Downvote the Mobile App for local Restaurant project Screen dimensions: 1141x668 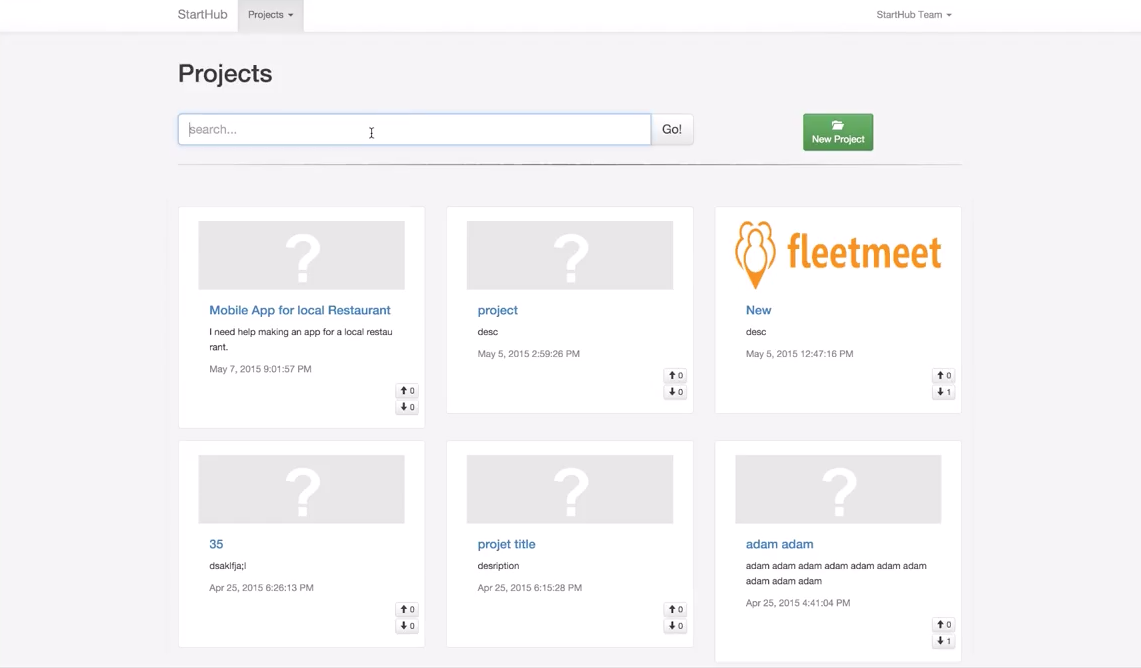(407, 407)
